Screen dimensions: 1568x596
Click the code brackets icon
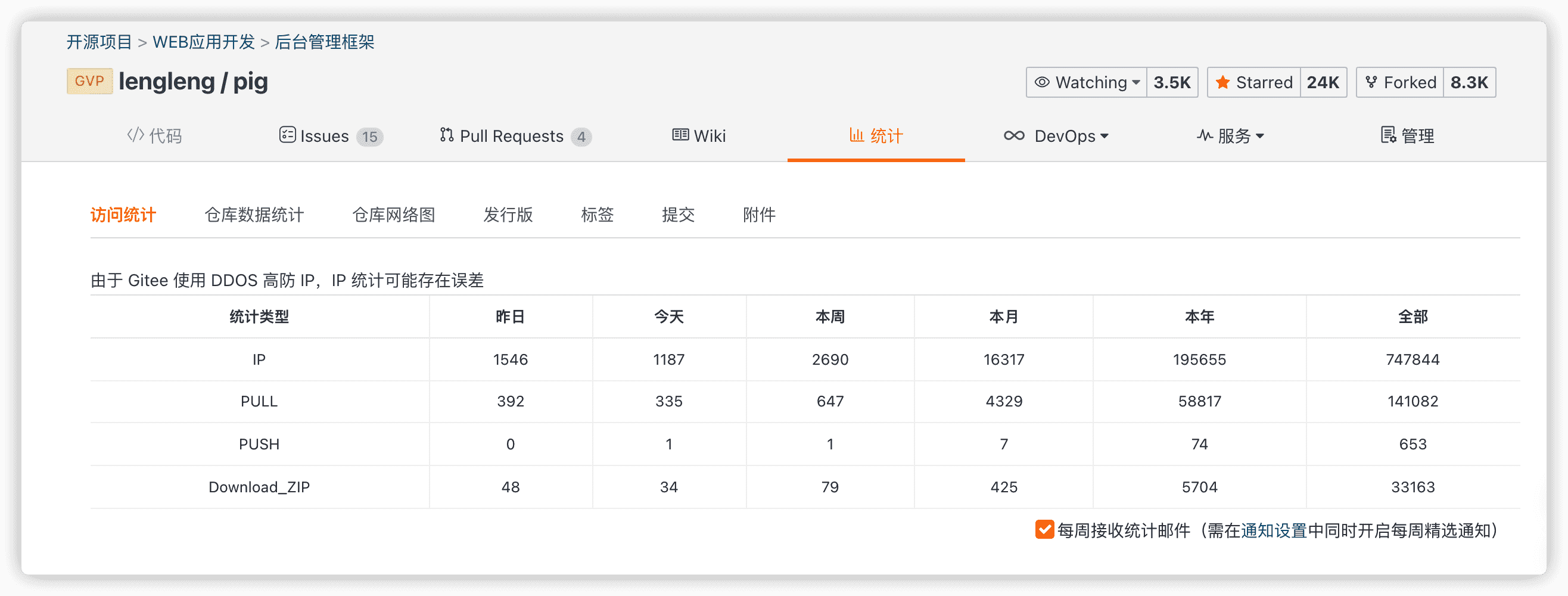pos(136,135)
